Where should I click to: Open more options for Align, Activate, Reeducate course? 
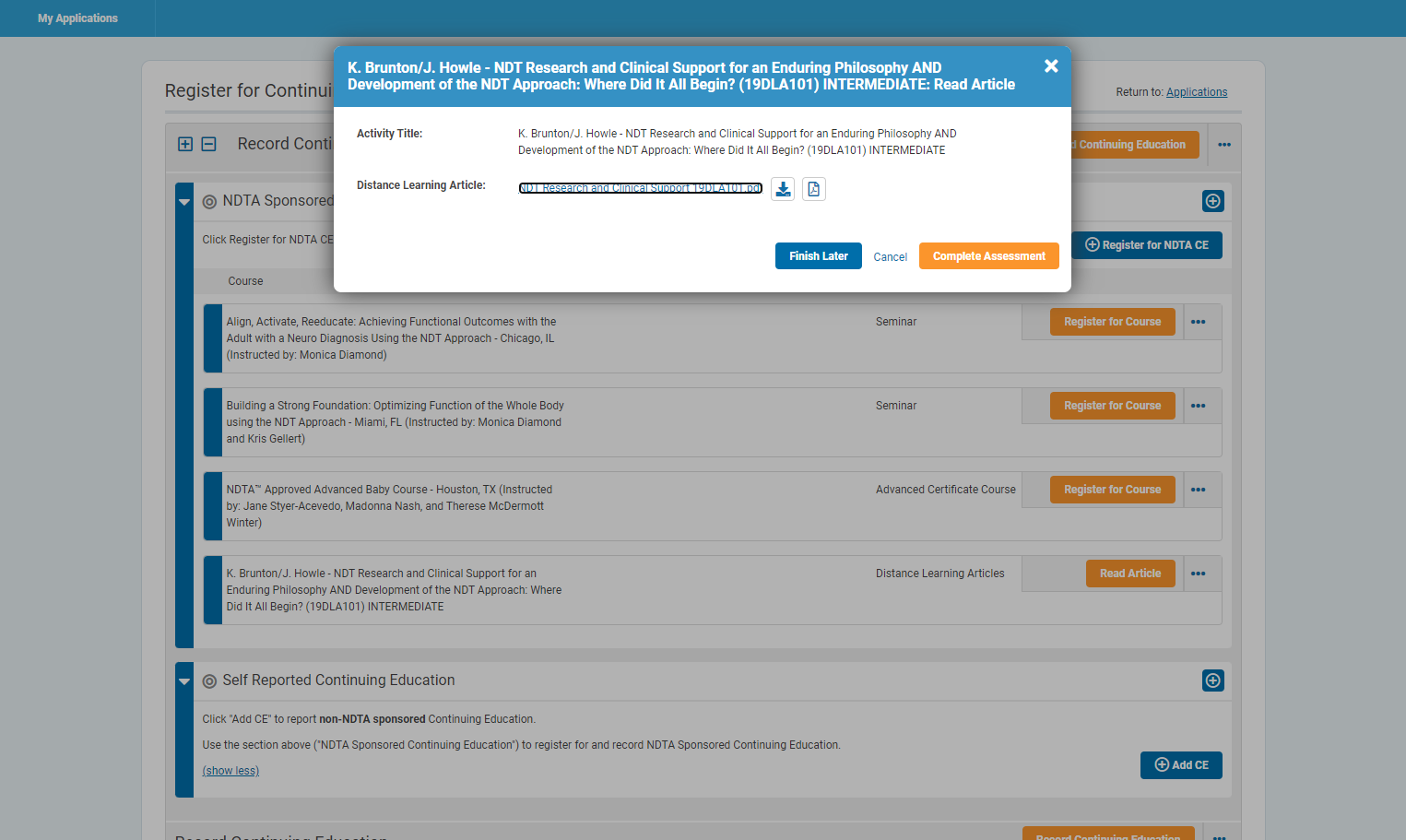click(1199, 322)
